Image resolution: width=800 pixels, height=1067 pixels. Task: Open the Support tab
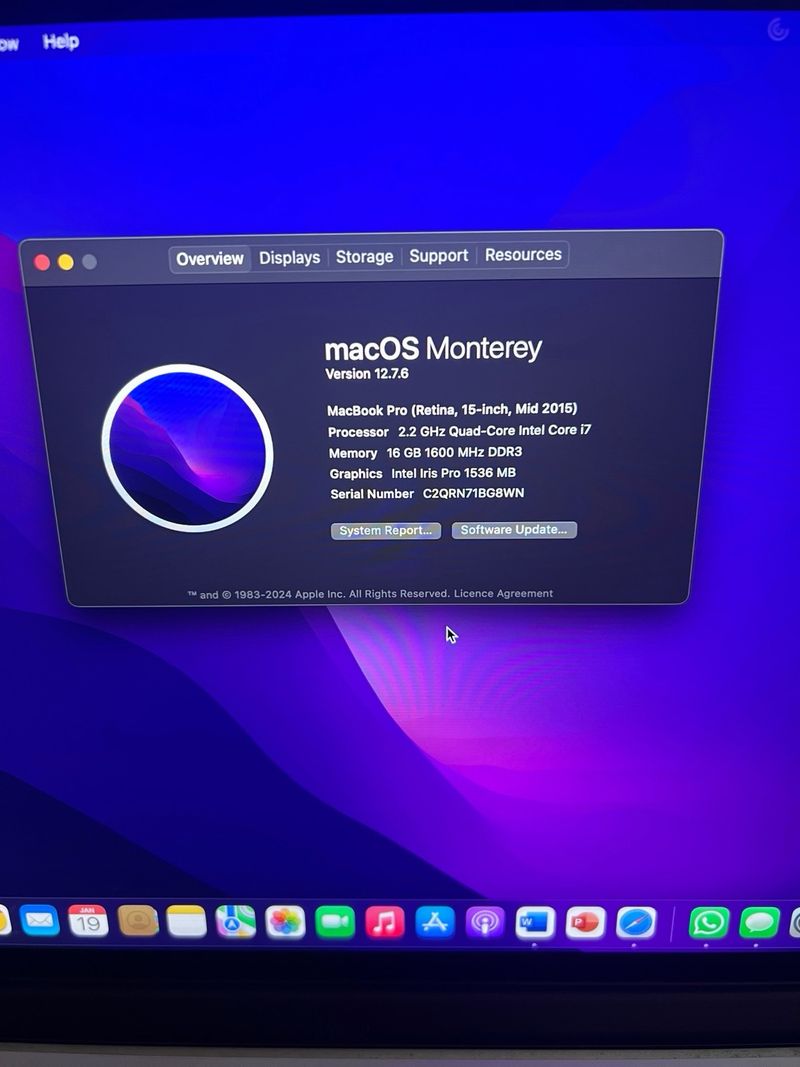click(439, 256)
